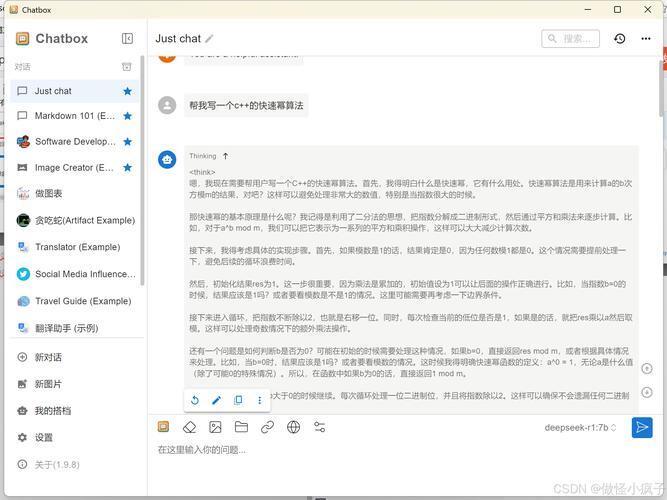Click the sidebar conversation list scrollbar
The width and height of the screenshot is (667, 500).
click(x=143, y=170)
